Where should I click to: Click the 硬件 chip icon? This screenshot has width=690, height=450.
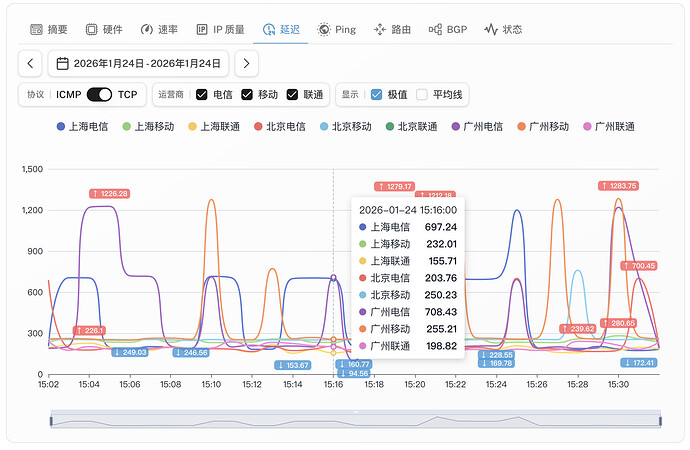click(x=92, y=29)
